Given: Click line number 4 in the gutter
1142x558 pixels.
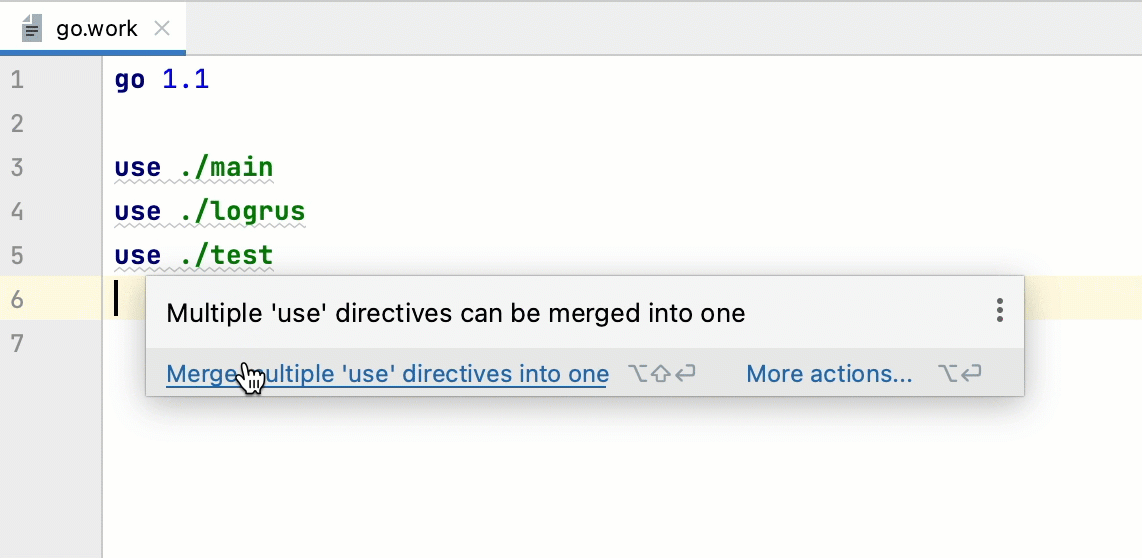Looking at the screenshot, I should point(16,212).
